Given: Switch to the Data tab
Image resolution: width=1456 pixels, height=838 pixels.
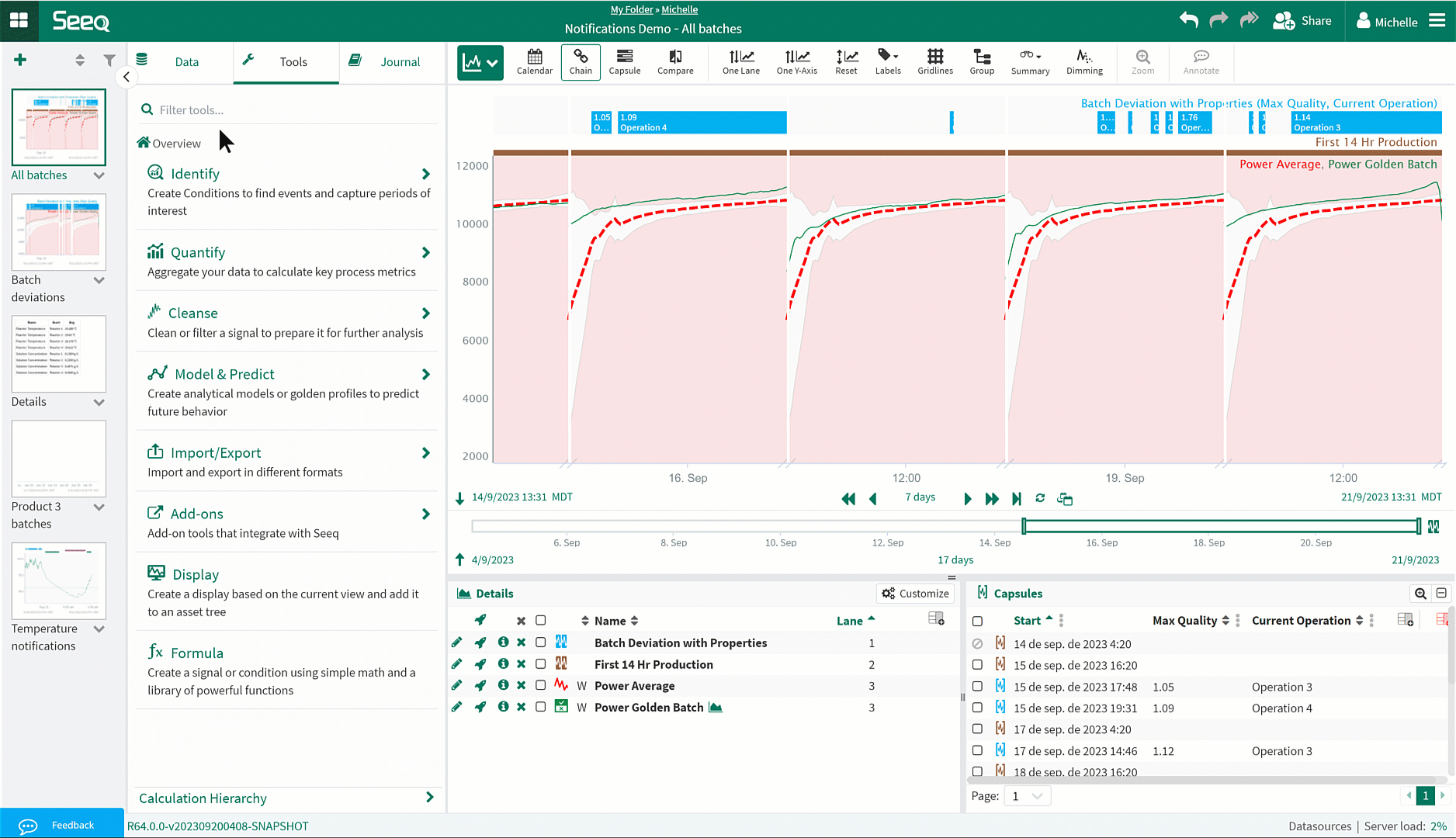Looking at the screenshot, I should pyautogui.click(x=180, y=62).
